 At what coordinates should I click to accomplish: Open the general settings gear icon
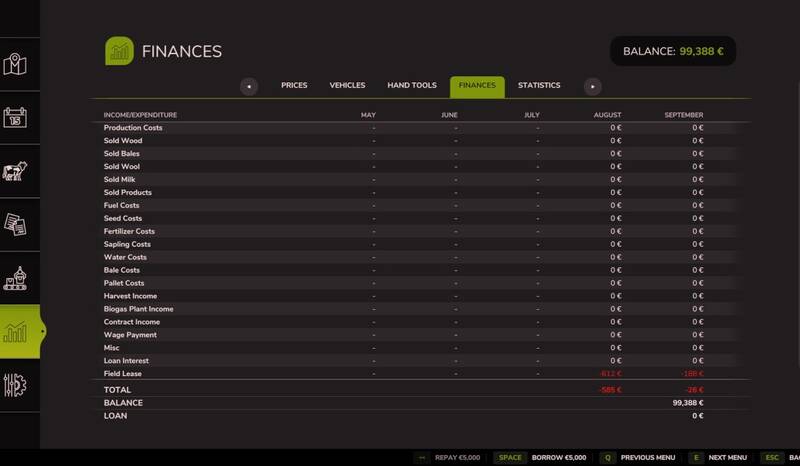[x=15, y=385]
